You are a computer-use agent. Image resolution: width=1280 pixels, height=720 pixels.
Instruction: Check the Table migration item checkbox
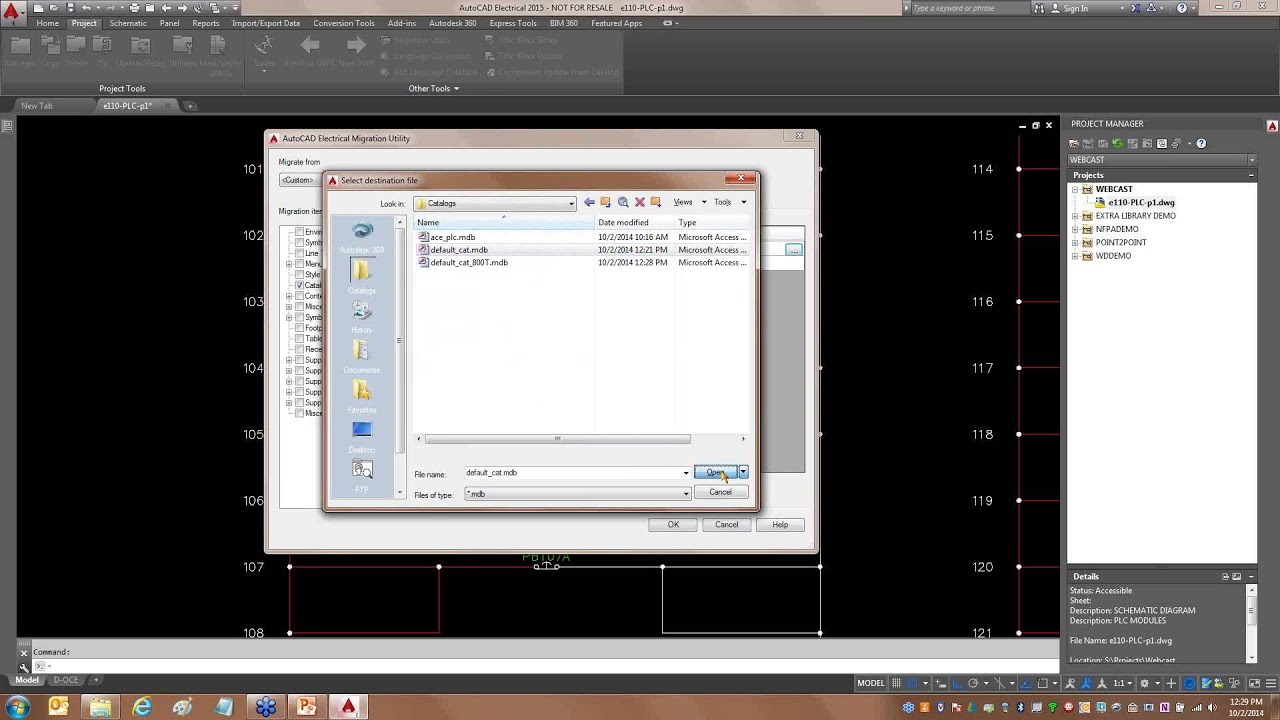pos(299,338)
